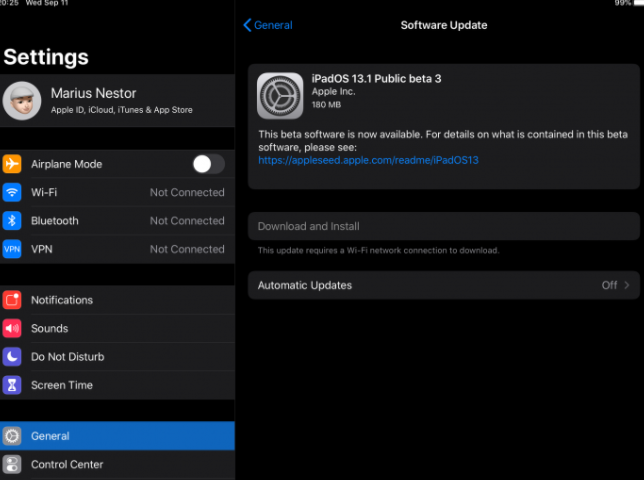Viewport: 644px width, 480px height.
Task: Open the Wi-Fi row
Action: [x=117, y=193]
